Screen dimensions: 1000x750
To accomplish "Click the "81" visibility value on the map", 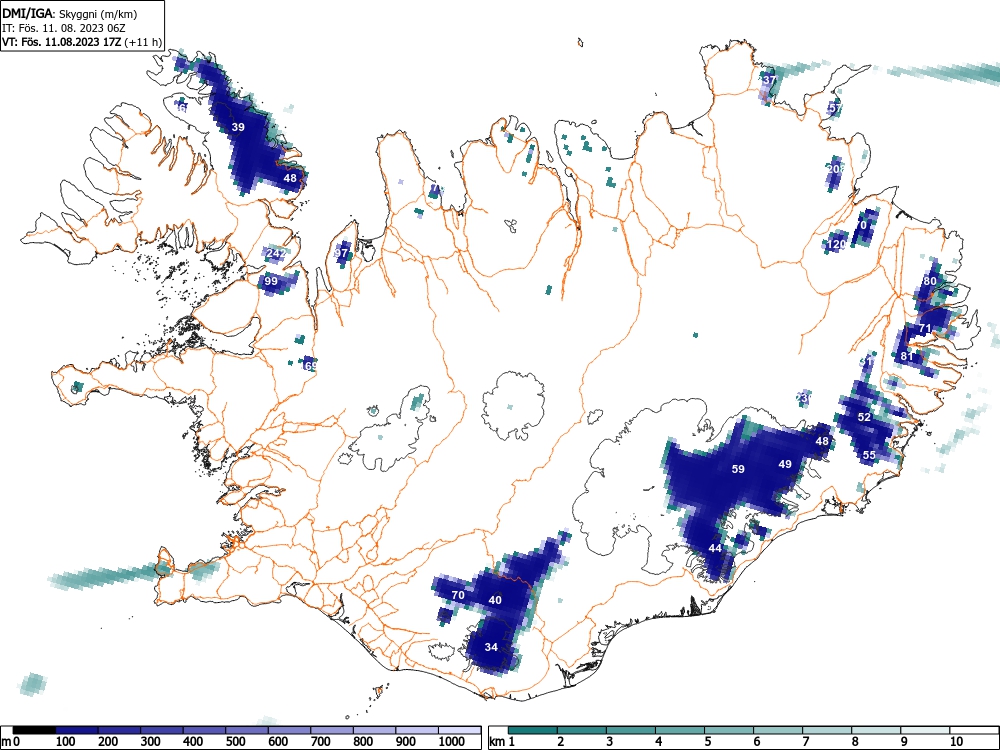I will 907,356.
